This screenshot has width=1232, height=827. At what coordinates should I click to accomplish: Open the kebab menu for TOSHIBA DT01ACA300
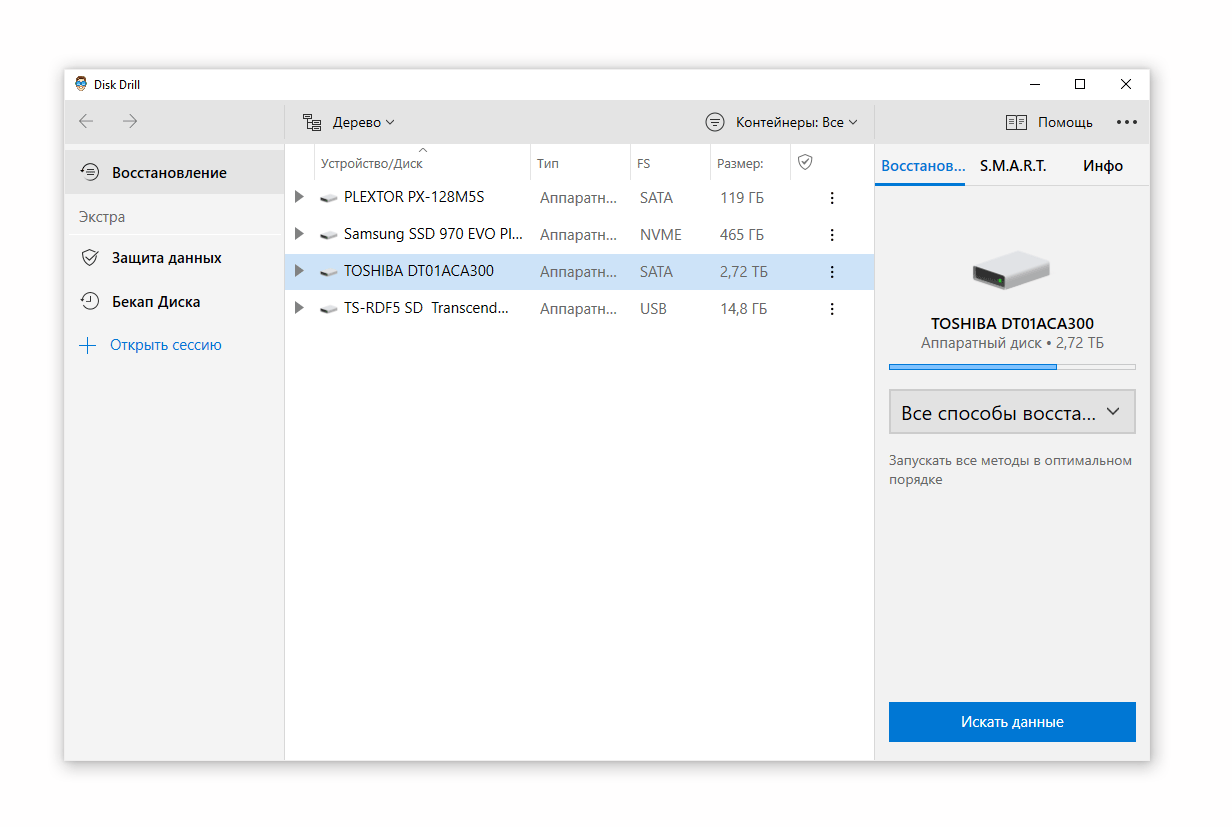(x=832, y=272)
